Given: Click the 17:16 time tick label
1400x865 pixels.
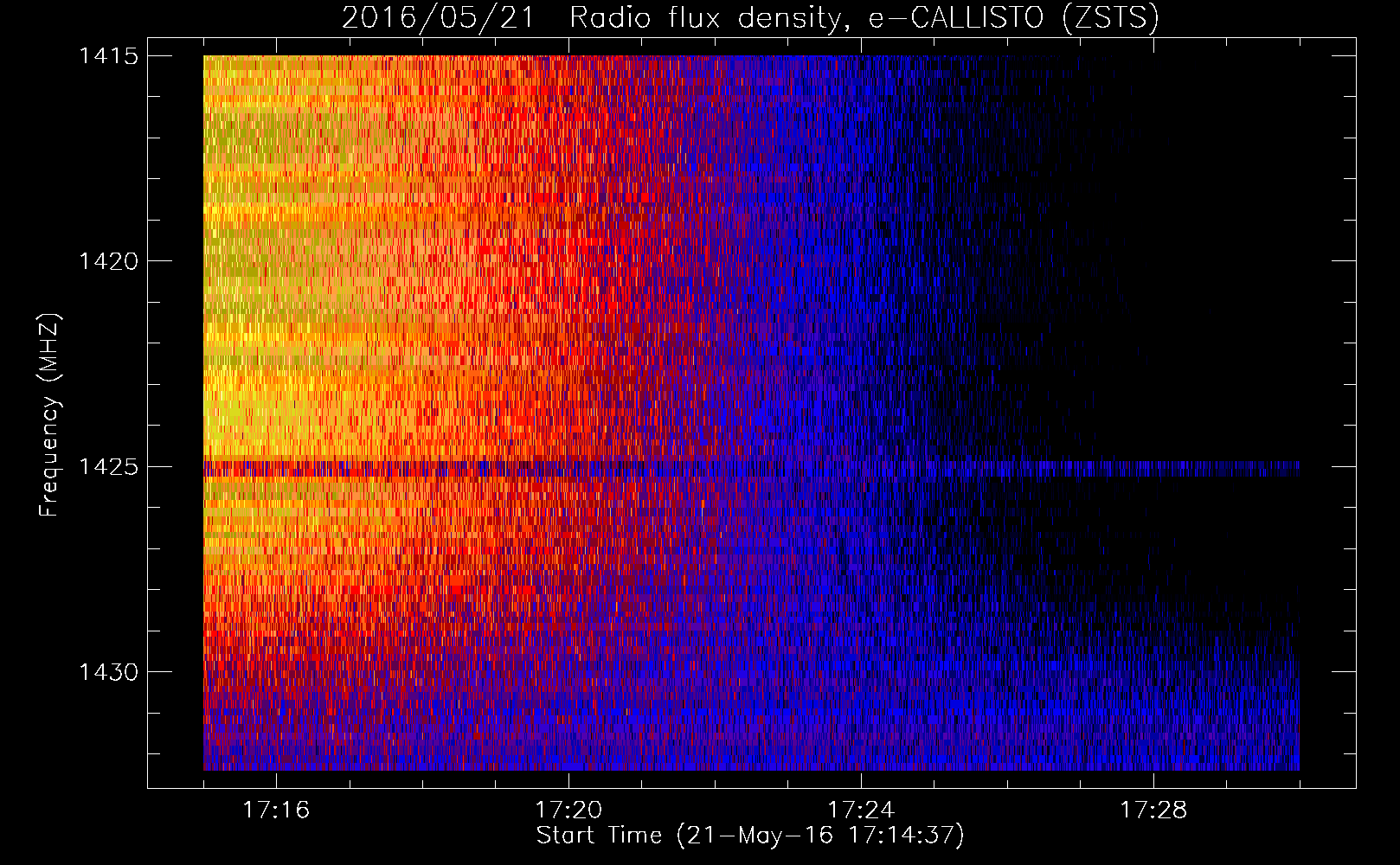Looking at the screenshot, I should [276, 810].
